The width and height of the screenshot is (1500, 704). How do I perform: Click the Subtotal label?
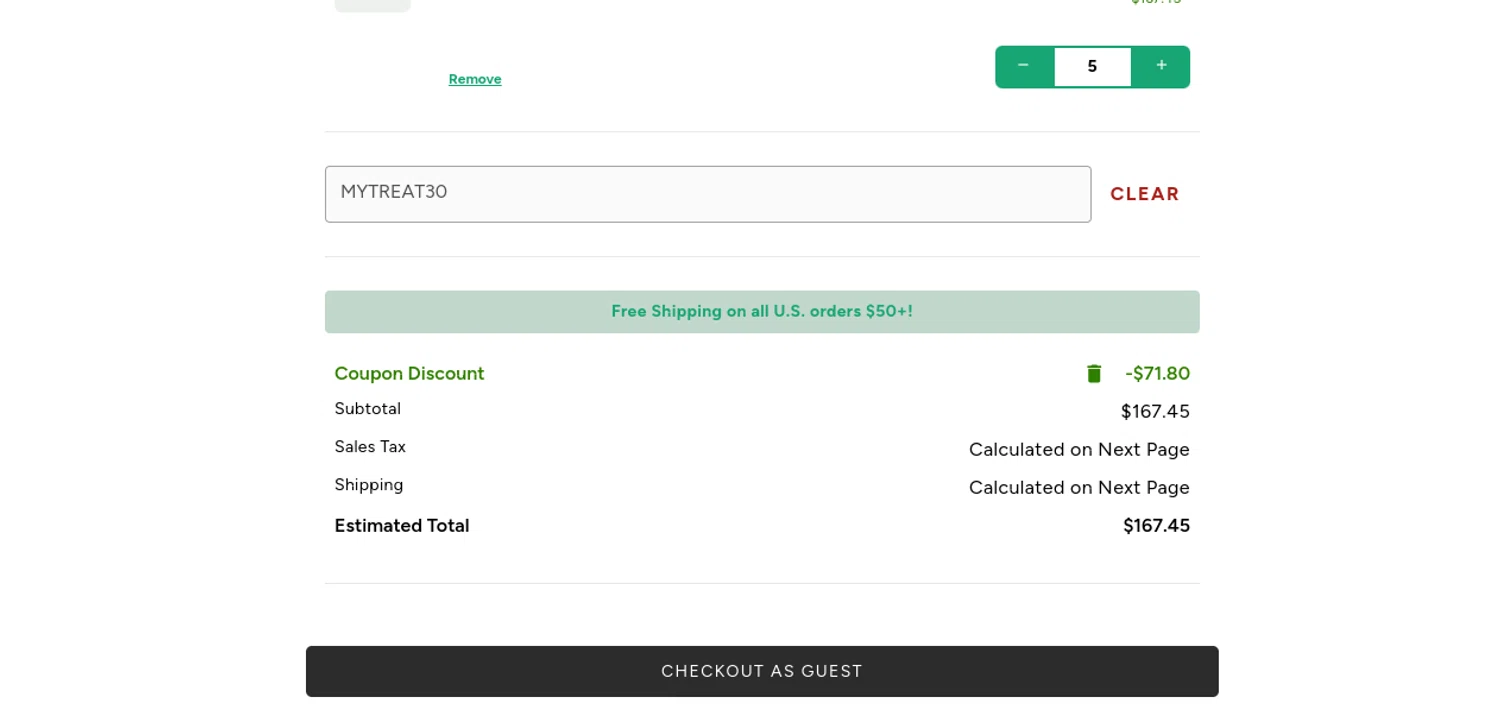[367, 409]
